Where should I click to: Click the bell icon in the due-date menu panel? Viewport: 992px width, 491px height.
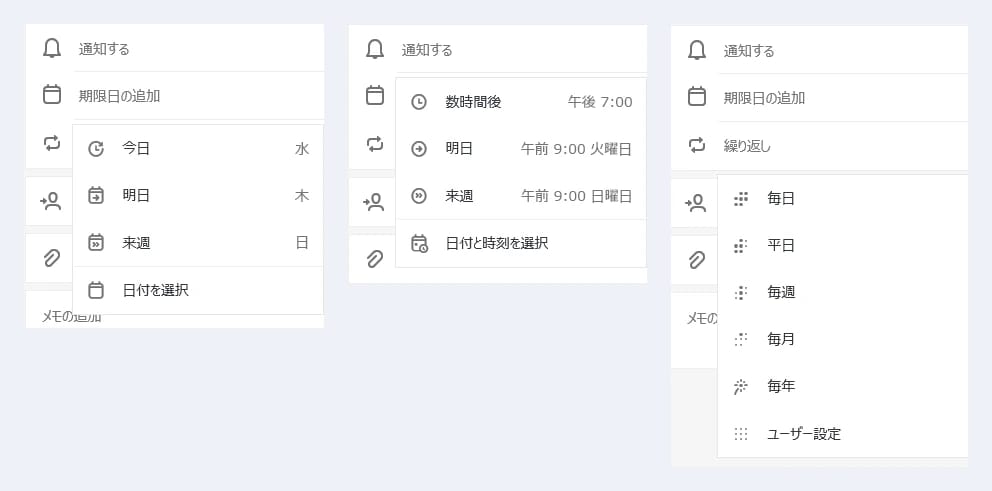pyautogui.click(x=52, y=48)
